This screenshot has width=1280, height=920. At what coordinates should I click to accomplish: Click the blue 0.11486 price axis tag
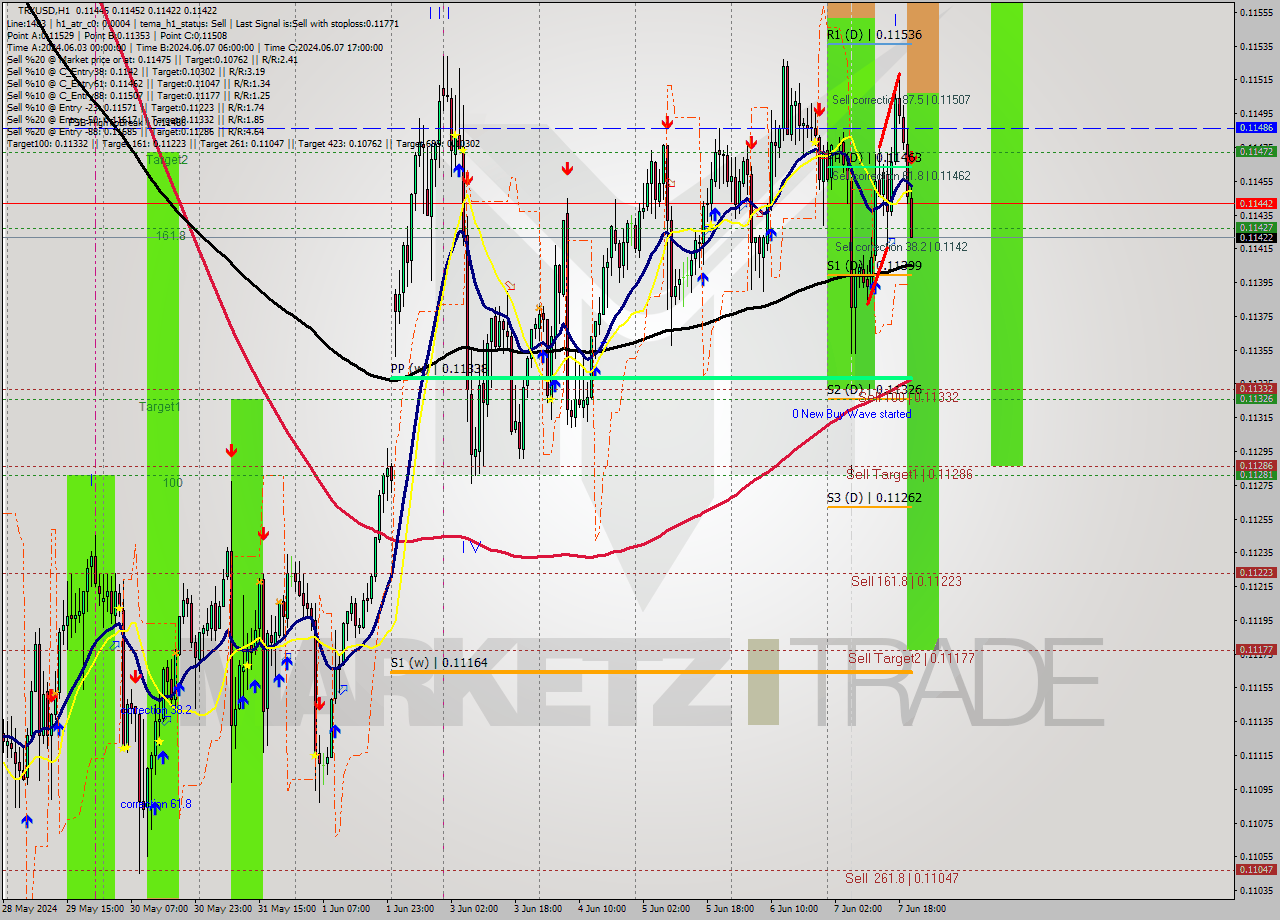[1256, 128]
